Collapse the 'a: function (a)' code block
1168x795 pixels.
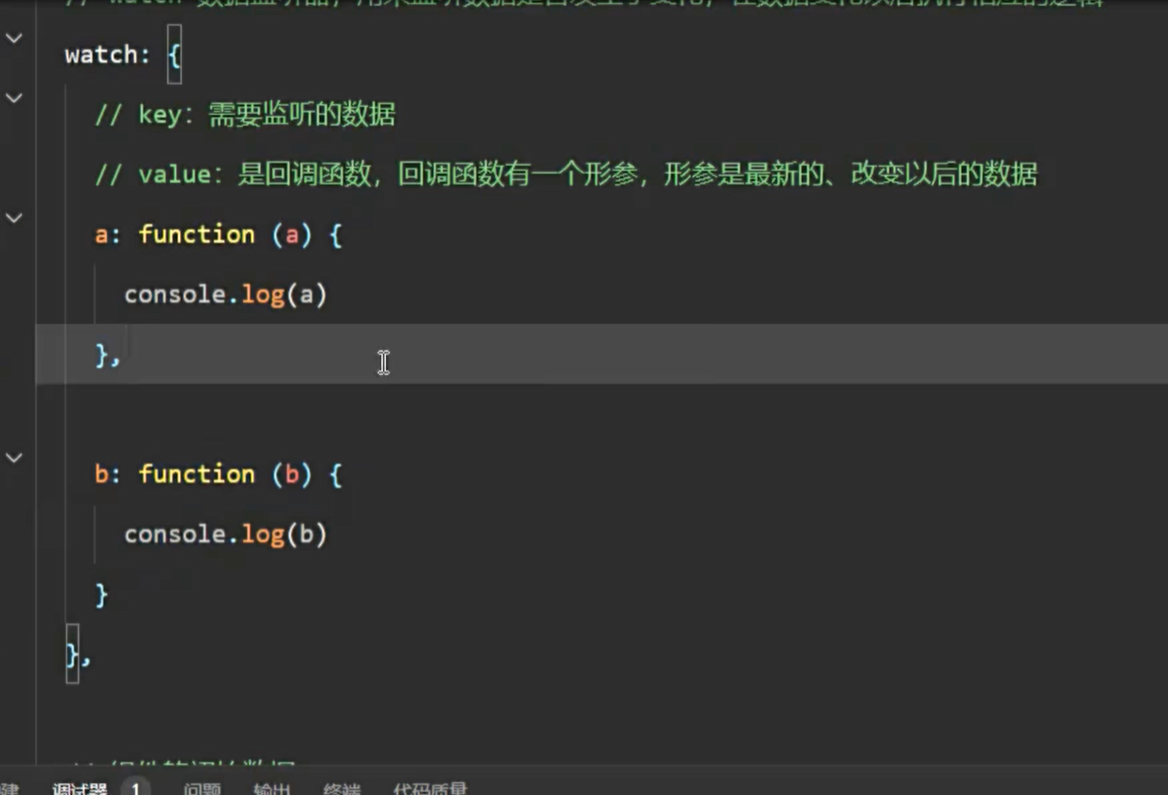pos(14,217)
